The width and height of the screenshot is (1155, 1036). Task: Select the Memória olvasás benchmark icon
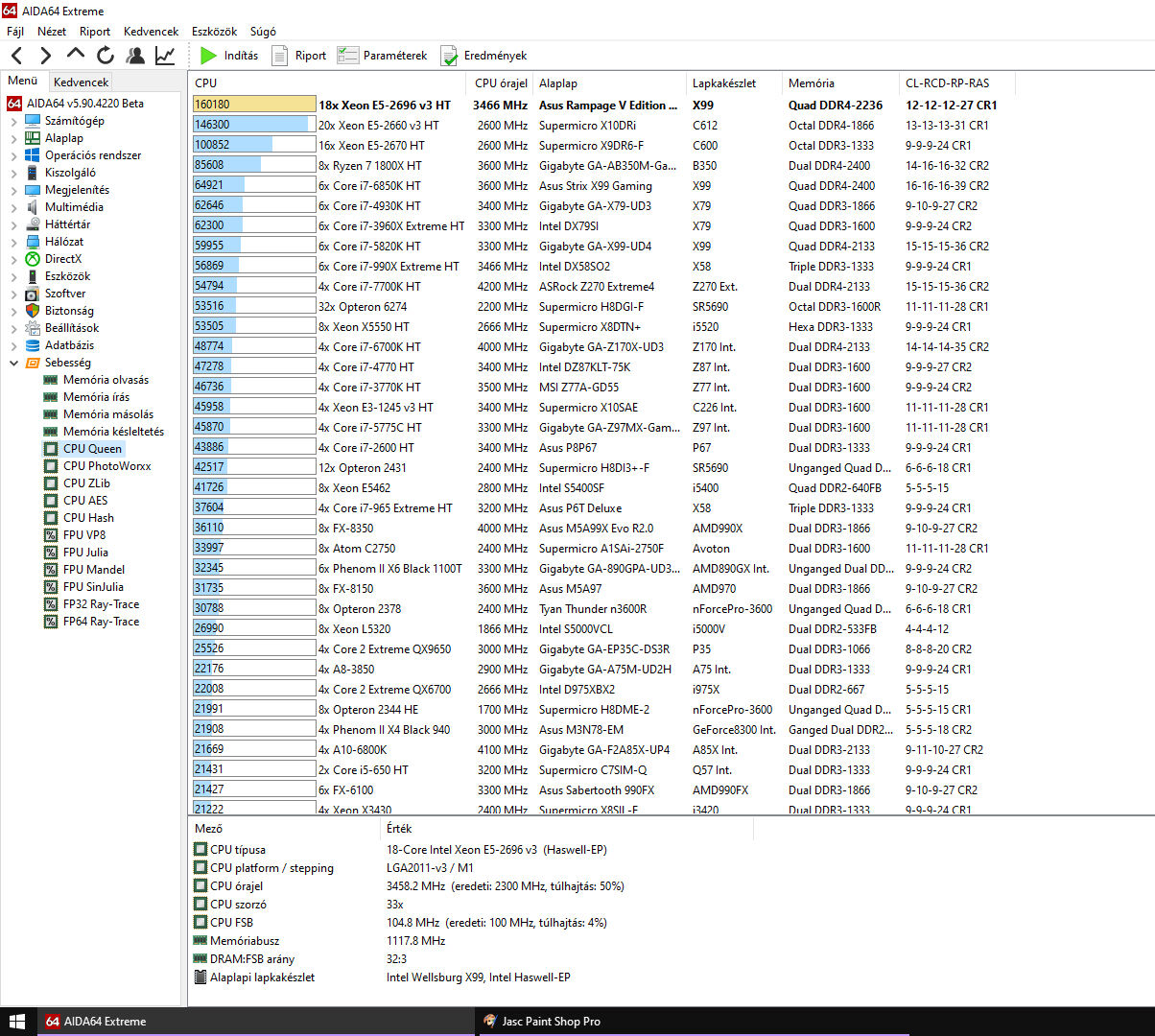(x=51, y=380)
